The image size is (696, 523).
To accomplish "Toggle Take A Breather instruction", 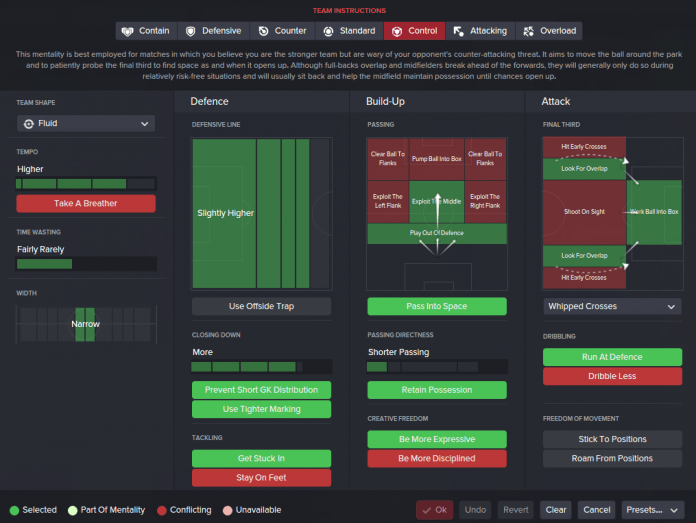I will coord(86,203).
